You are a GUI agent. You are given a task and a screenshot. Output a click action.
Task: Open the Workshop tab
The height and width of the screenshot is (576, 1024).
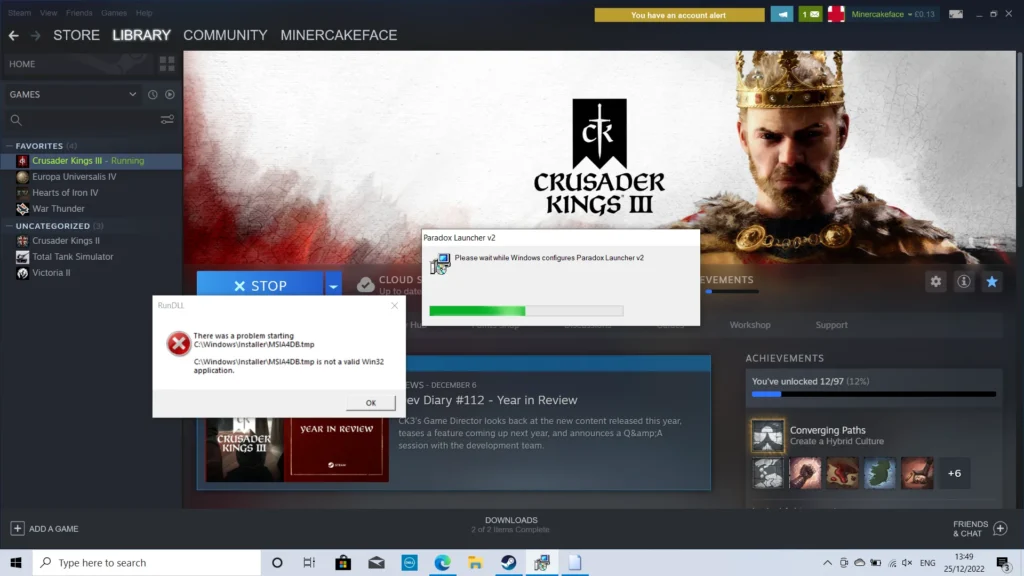click(750, 325)
